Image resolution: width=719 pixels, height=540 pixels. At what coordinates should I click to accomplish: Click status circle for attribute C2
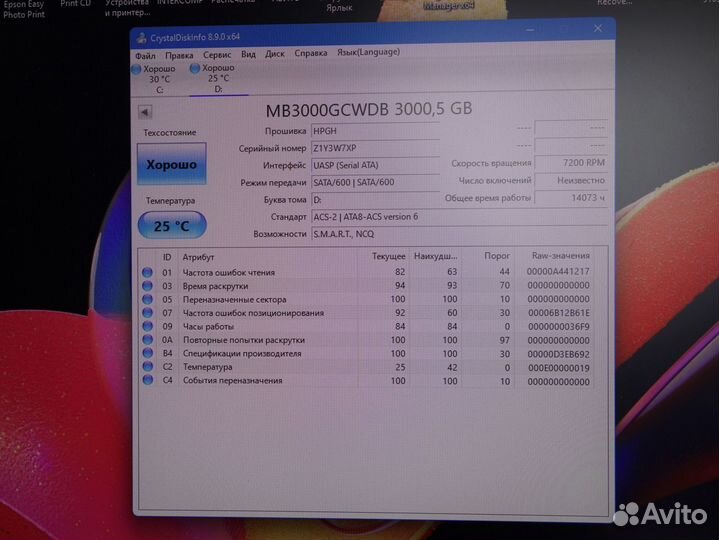(x=147, y=367)
